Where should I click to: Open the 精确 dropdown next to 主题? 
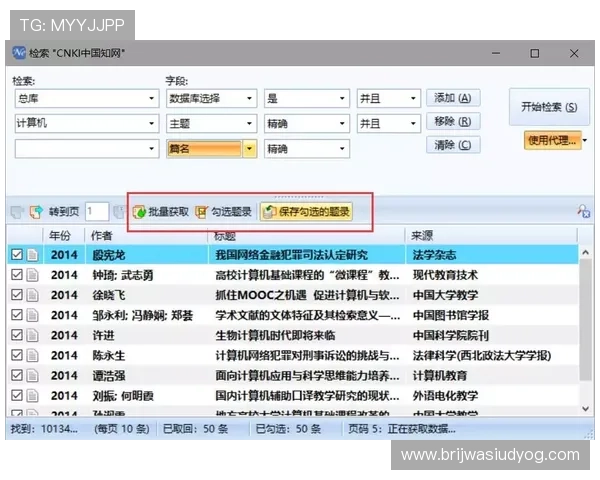[342, 123]
